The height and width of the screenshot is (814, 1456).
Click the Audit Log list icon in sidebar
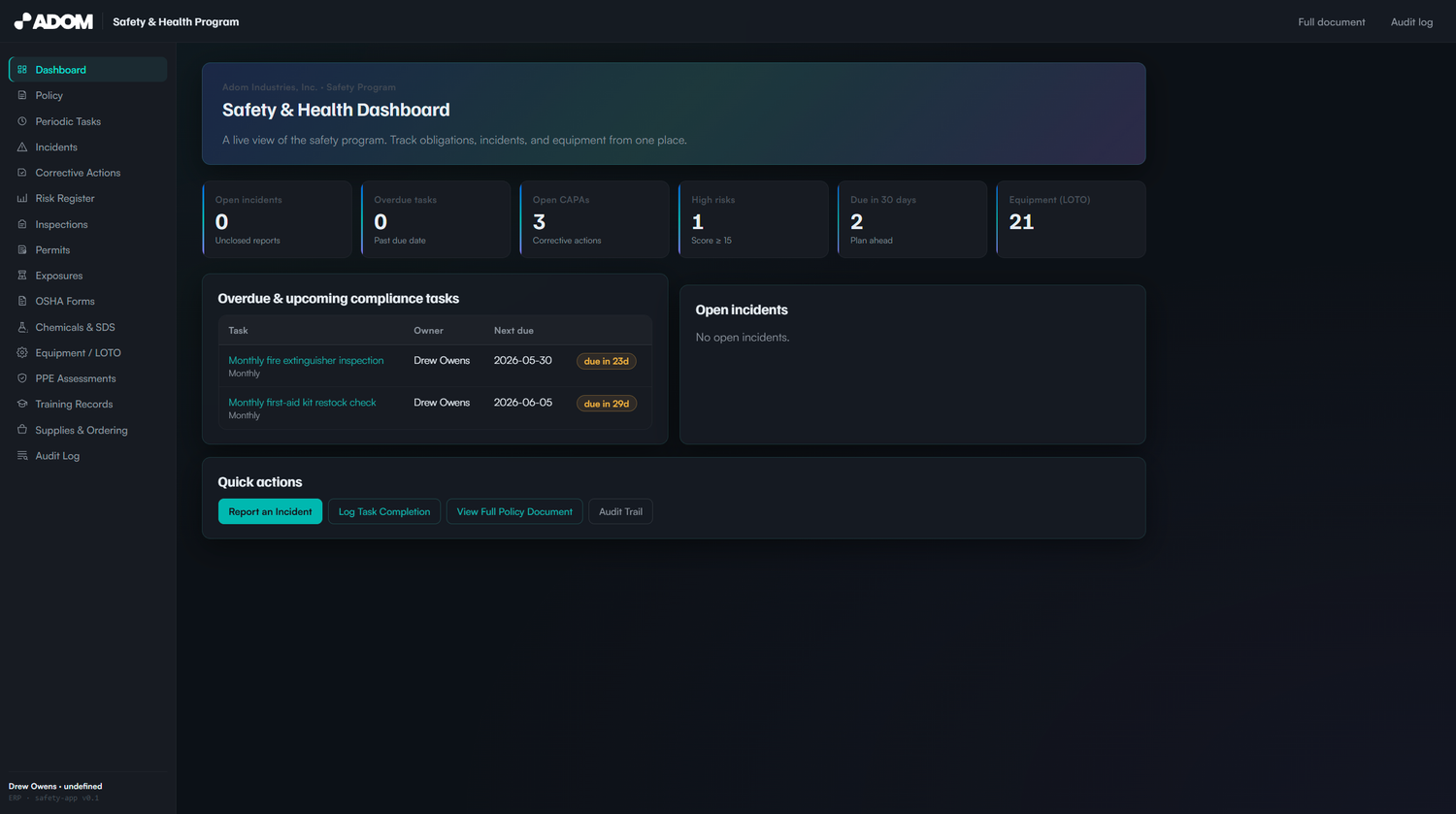pyautogui.click(x=22, y=455)
